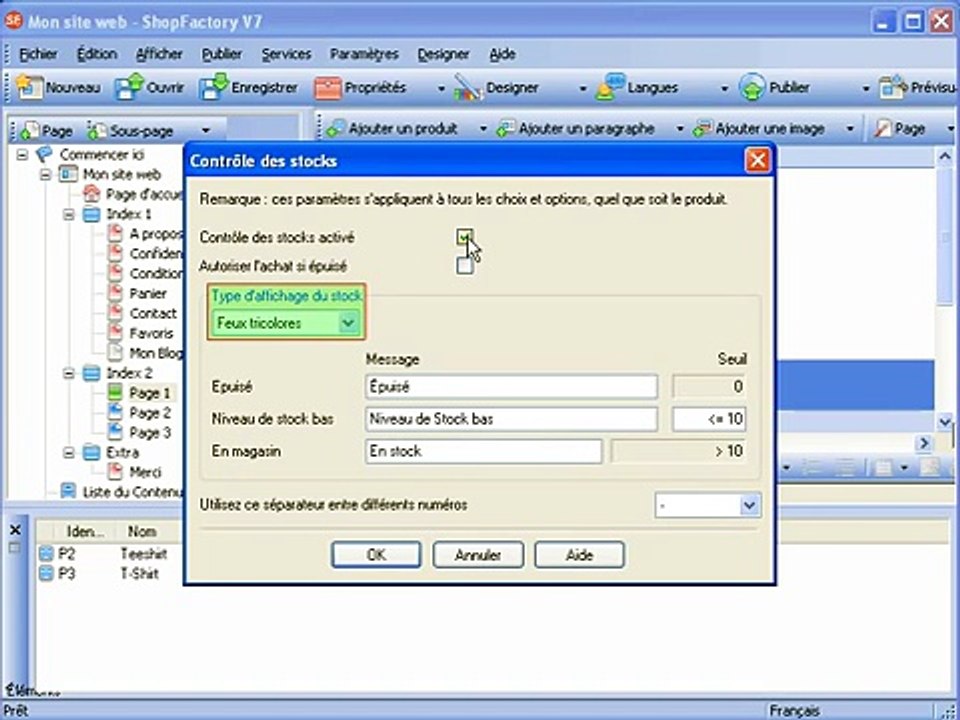Open the number separator dropdown
Viewport: 960px width, 720px height.
[749, 505]
